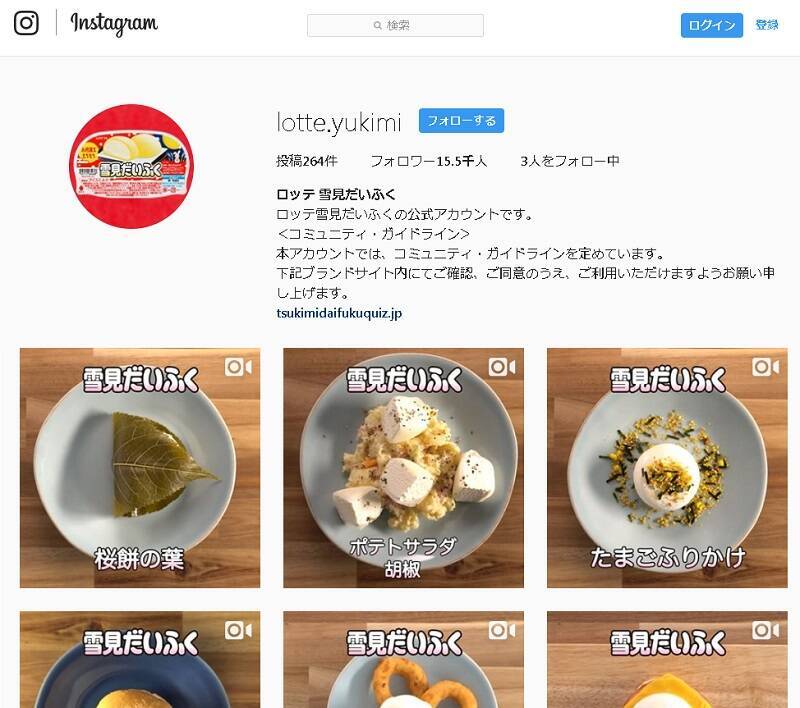800x708 pixels.
Task: Open the たまごふりかけ post thumbnail
Action: click(x=667, y=468)
